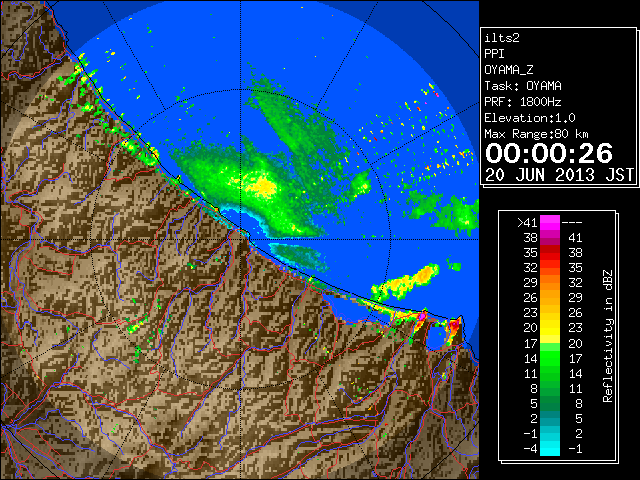The height and width of the screenshot is (480, 640).
Task: Click the date text 20 JUN 2013 JST
Action: pos(559,175)
